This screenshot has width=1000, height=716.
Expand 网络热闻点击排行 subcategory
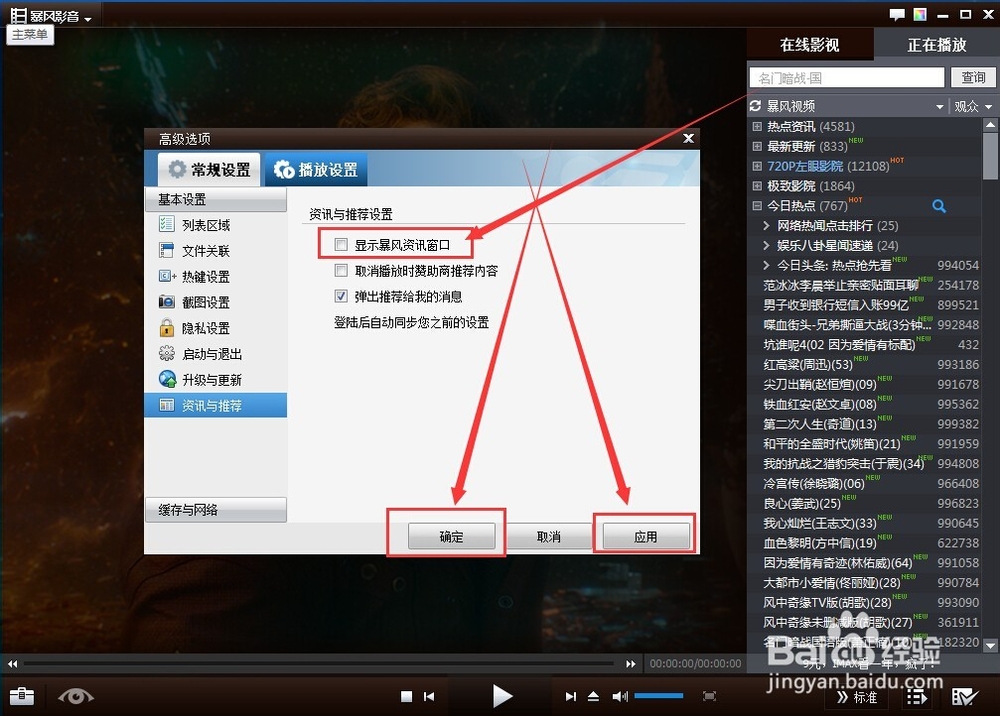(767, 225)
